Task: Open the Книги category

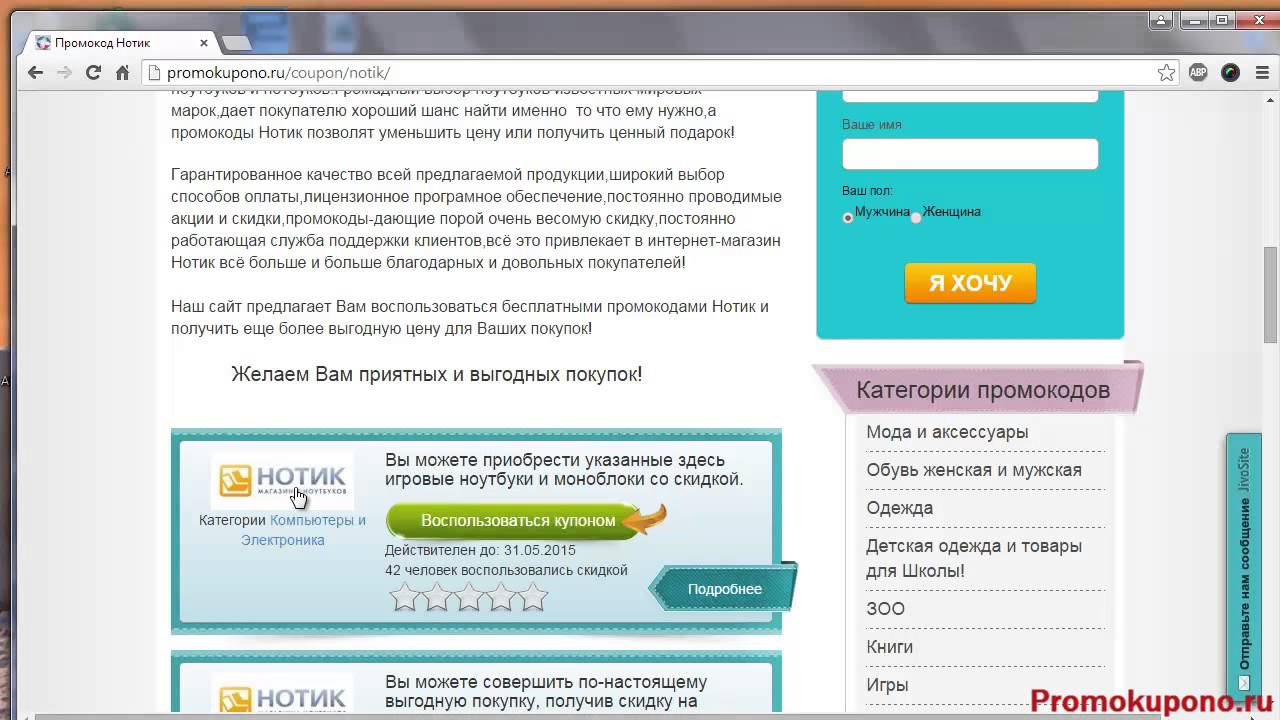Action: 889,647
